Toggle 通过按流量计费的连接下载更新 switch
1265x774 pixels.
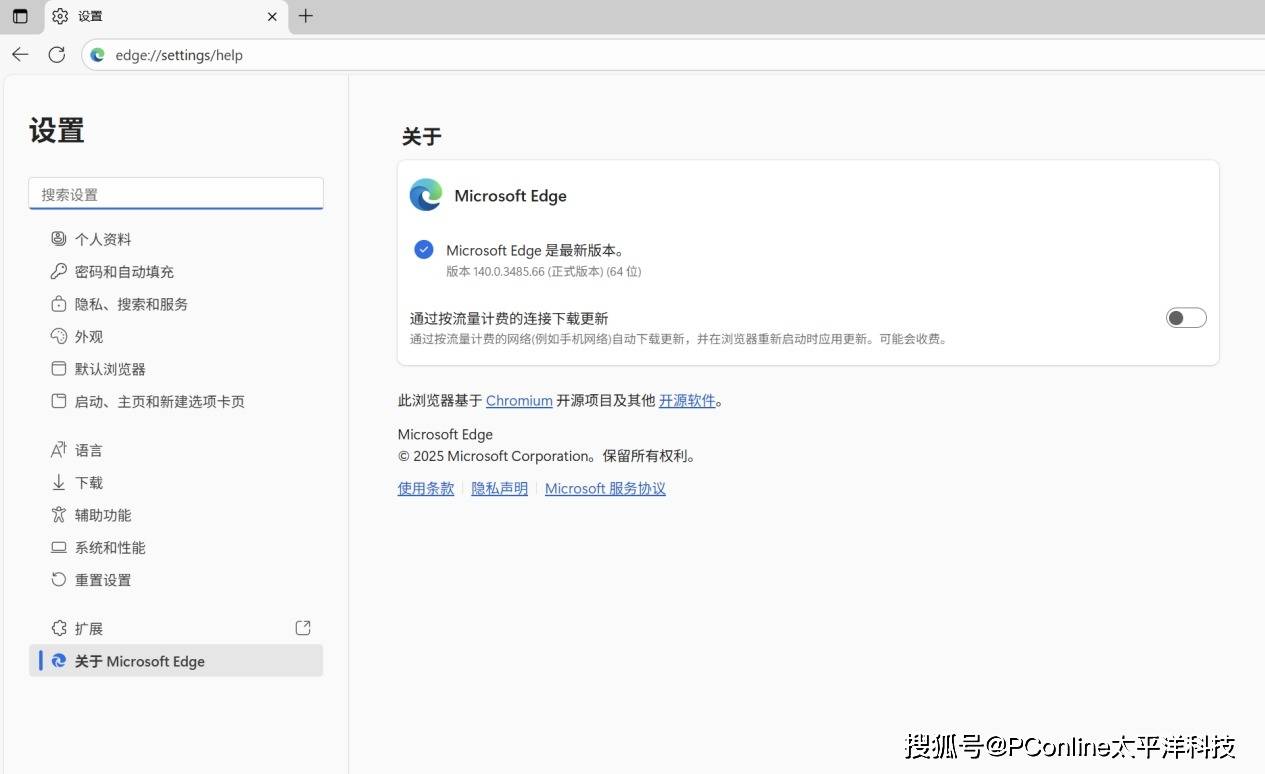[x=1186, y=318]
